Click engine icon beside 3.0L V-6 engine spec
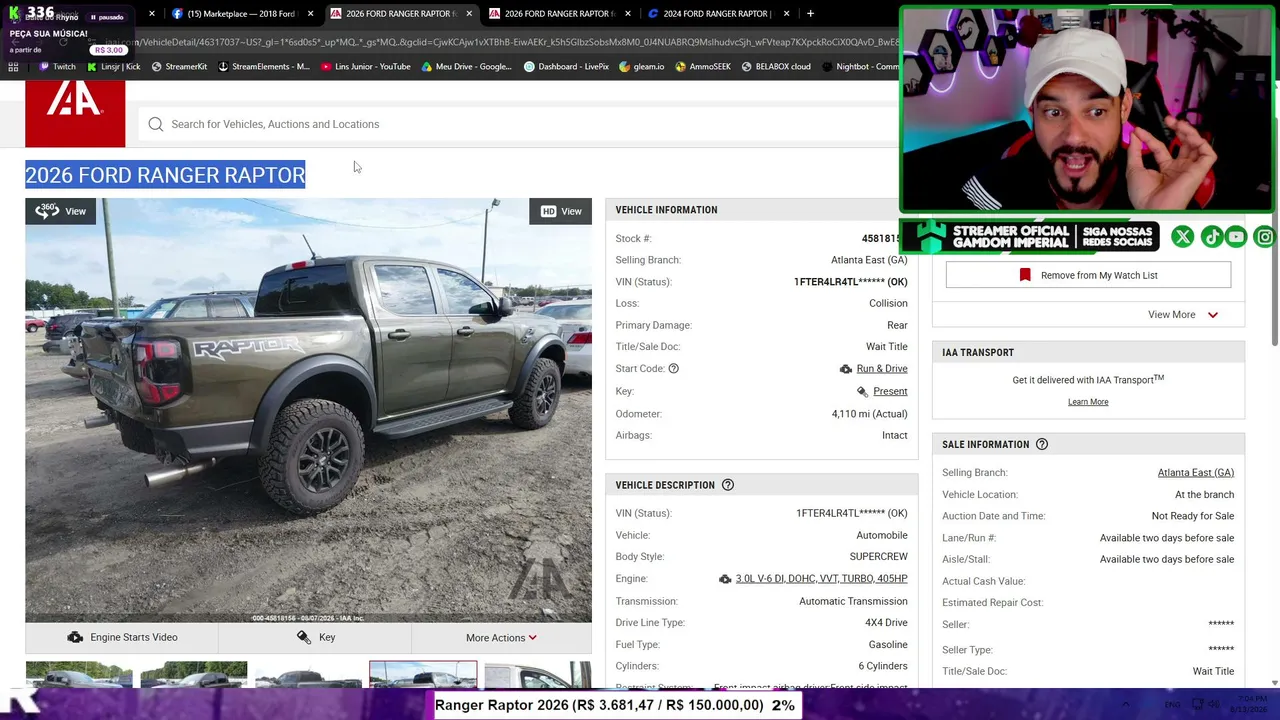The width and height of the screenshot is (1280, 720). [x=725, y=579]
